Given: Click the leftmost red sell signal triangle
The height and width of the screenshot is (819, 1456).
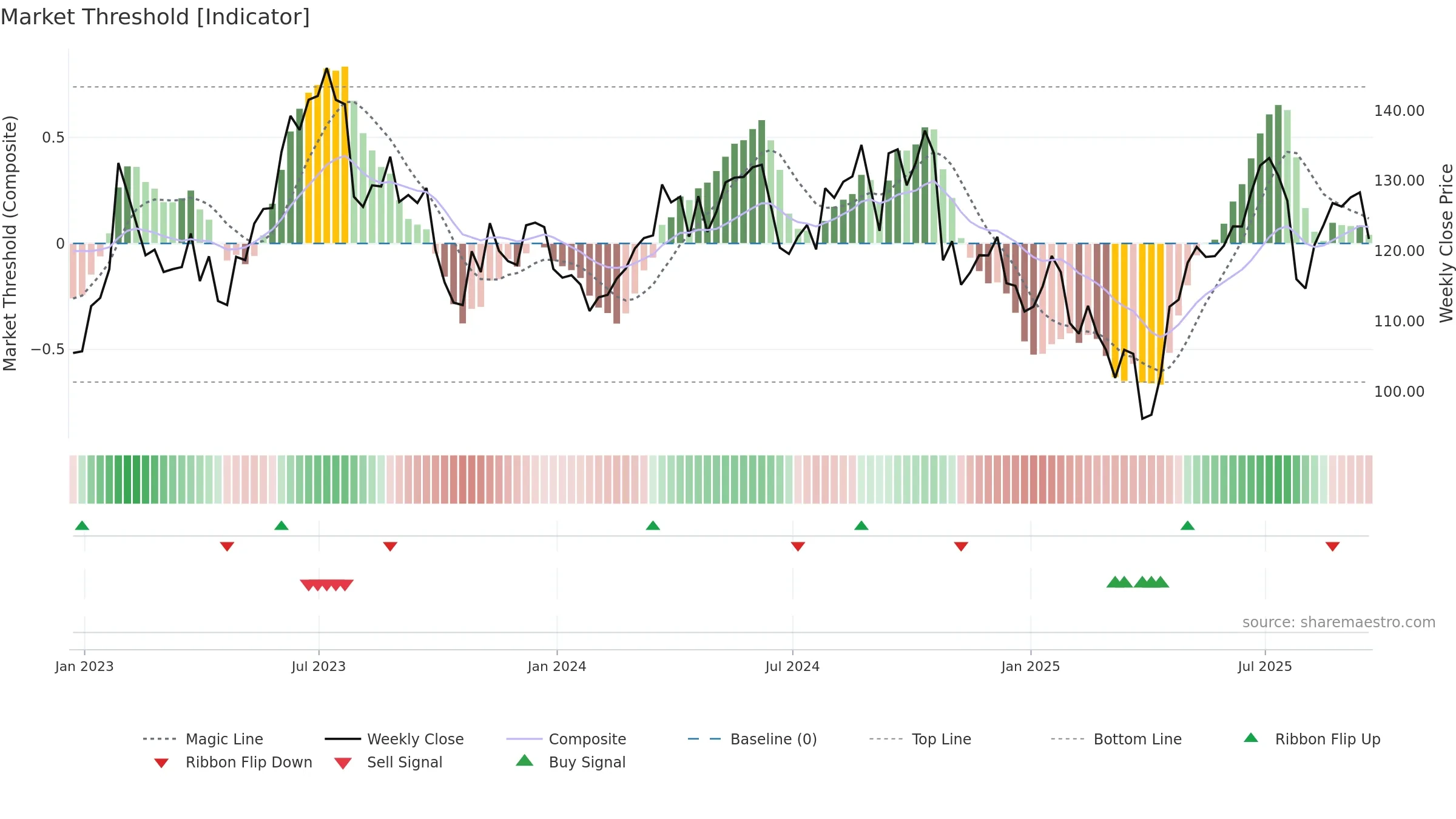Looking at the screenshot, I should (309, 585).
